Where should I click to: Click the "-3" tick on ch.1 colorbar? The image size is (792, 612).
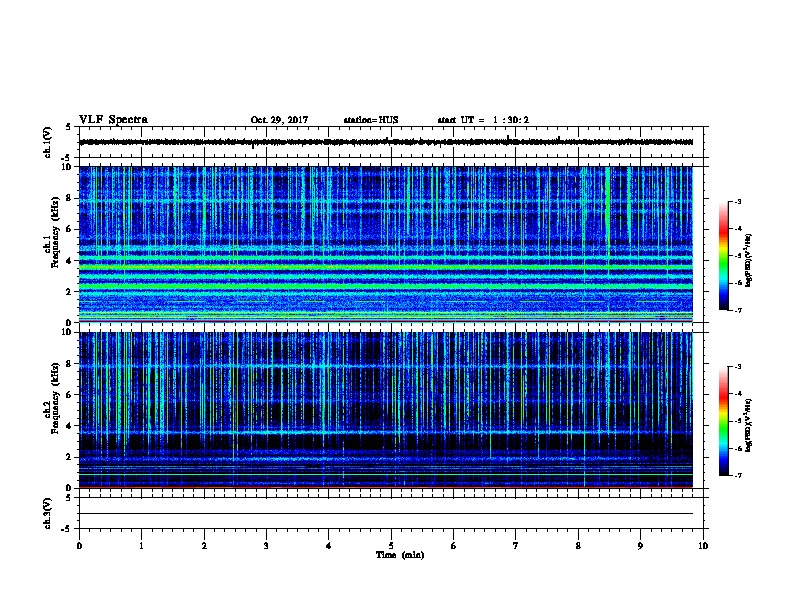737,201
